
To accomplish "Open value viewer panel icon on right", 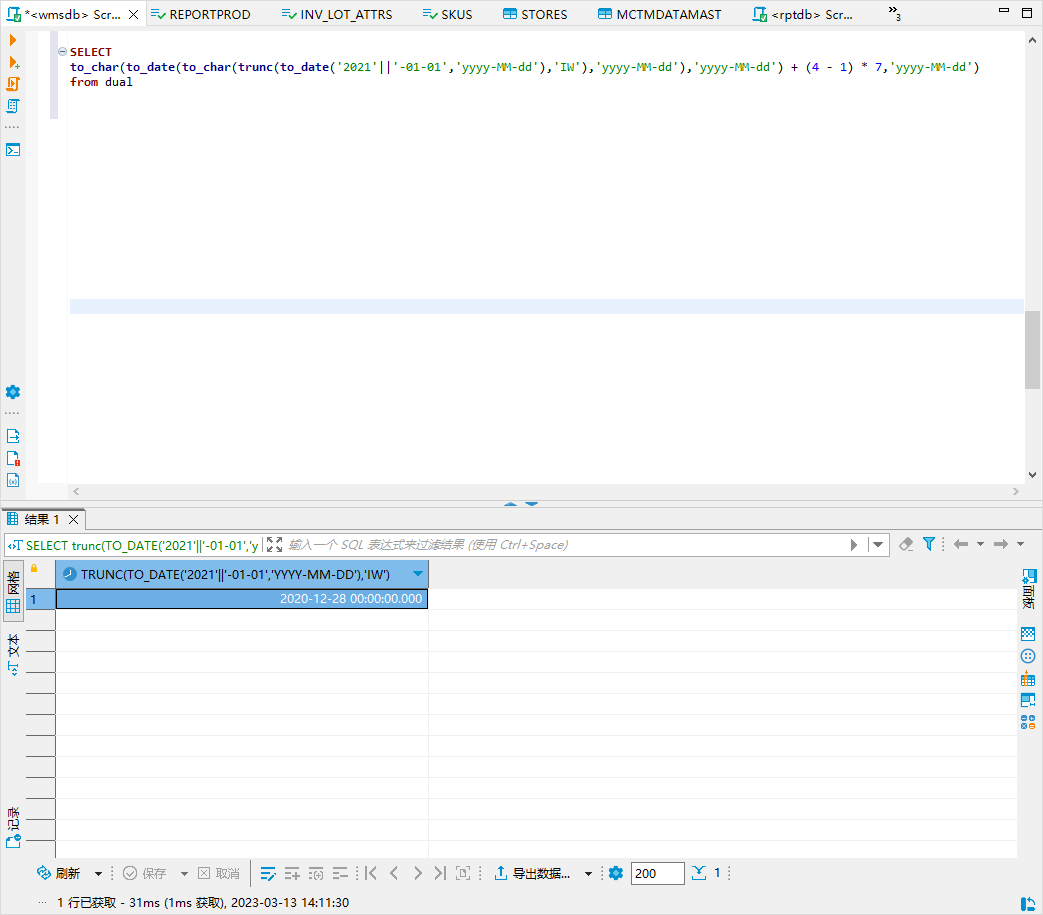I will point(1028,634).
